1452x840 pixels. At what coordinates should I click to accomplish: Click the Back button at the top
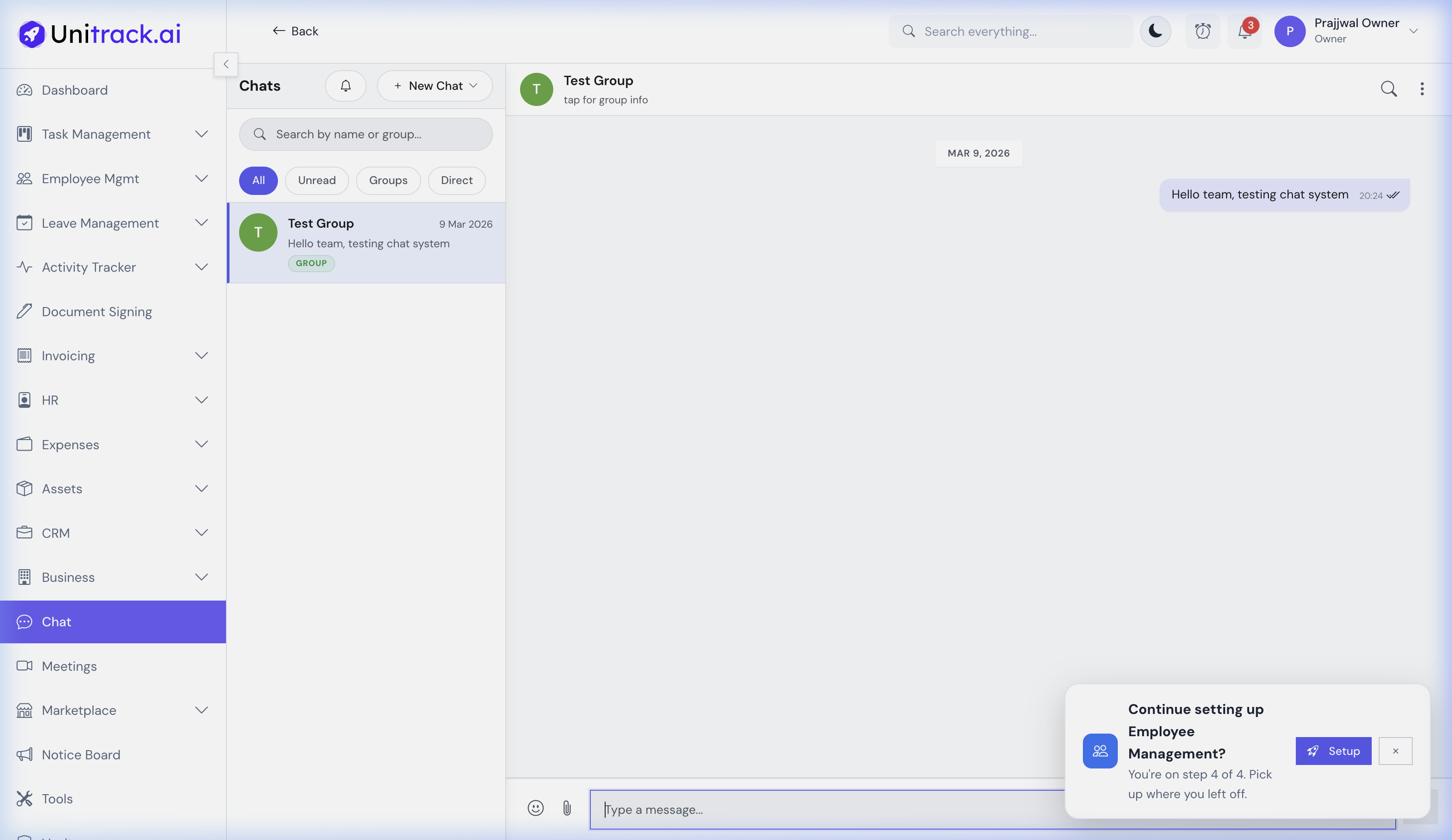point(295,31)
